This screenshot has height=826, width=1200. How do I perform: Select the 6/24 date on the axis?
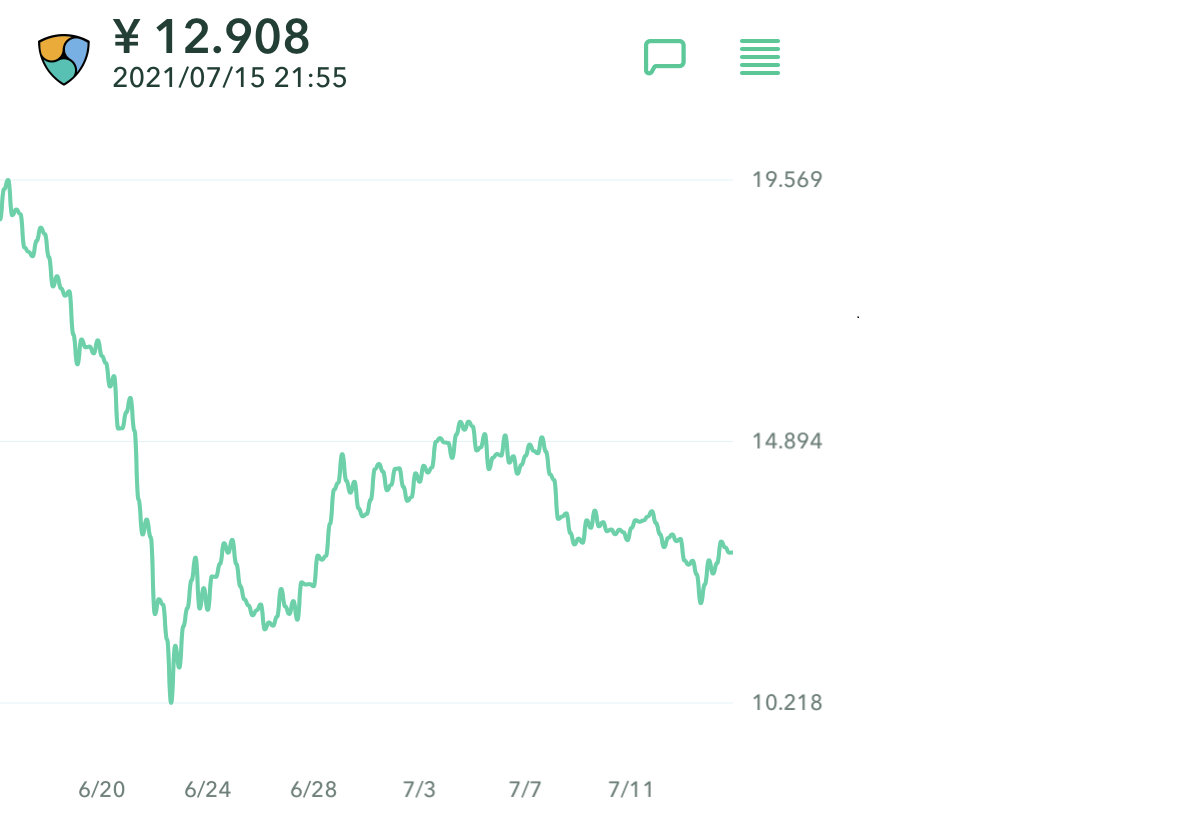pos(208,790)
